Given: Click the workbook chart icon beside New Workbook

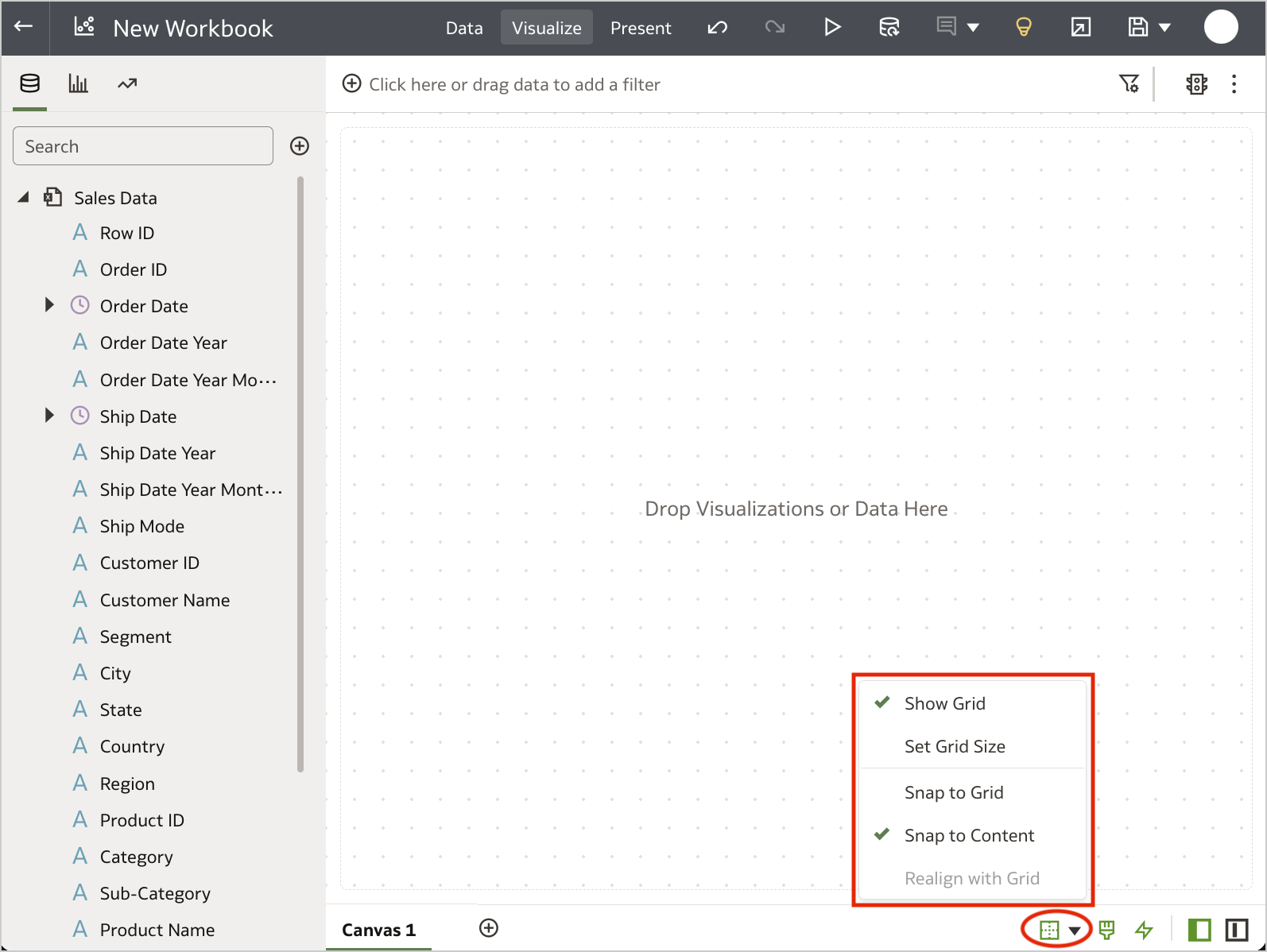Looking at the screenshot, I should pyautogui.click(x=84, y=26).
